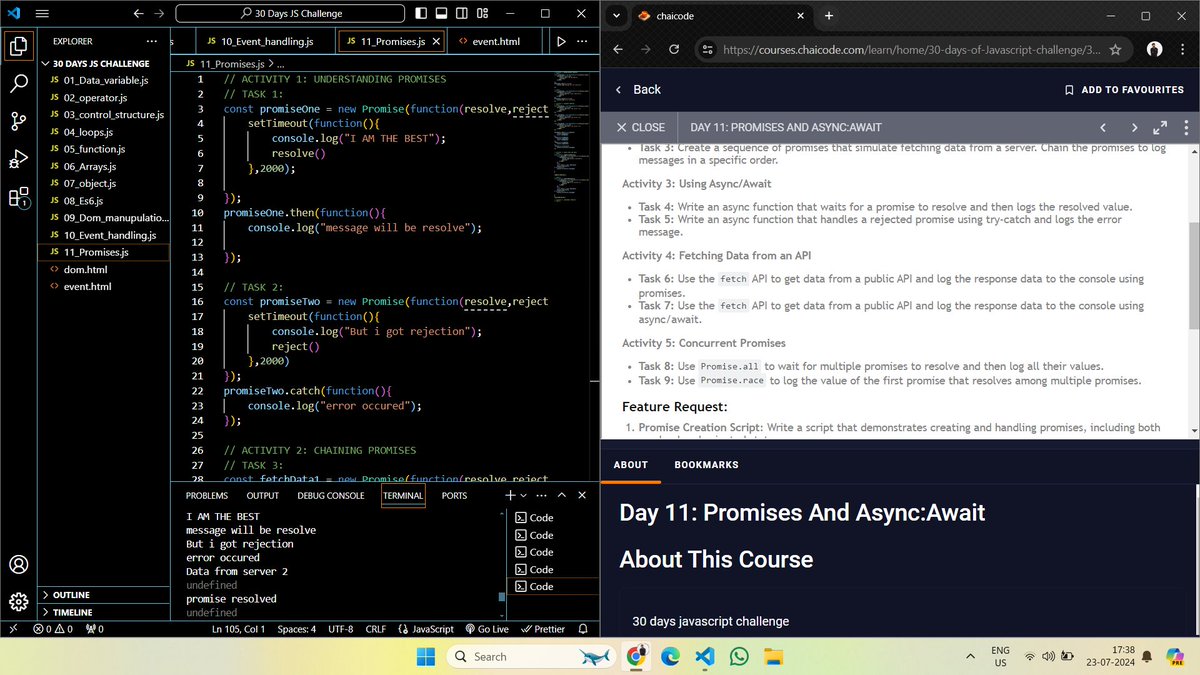Open 07_object.js in Explorer

pos(105,184)
